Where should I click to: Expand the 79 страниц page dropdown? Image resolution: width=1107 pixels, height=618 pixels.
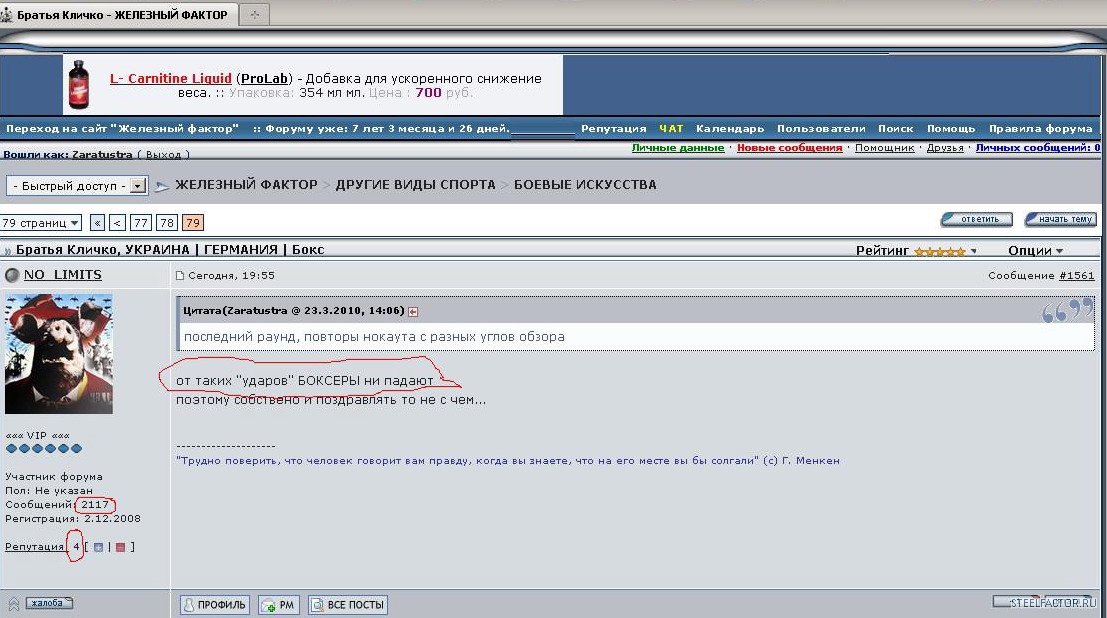(x=41, y=222)
